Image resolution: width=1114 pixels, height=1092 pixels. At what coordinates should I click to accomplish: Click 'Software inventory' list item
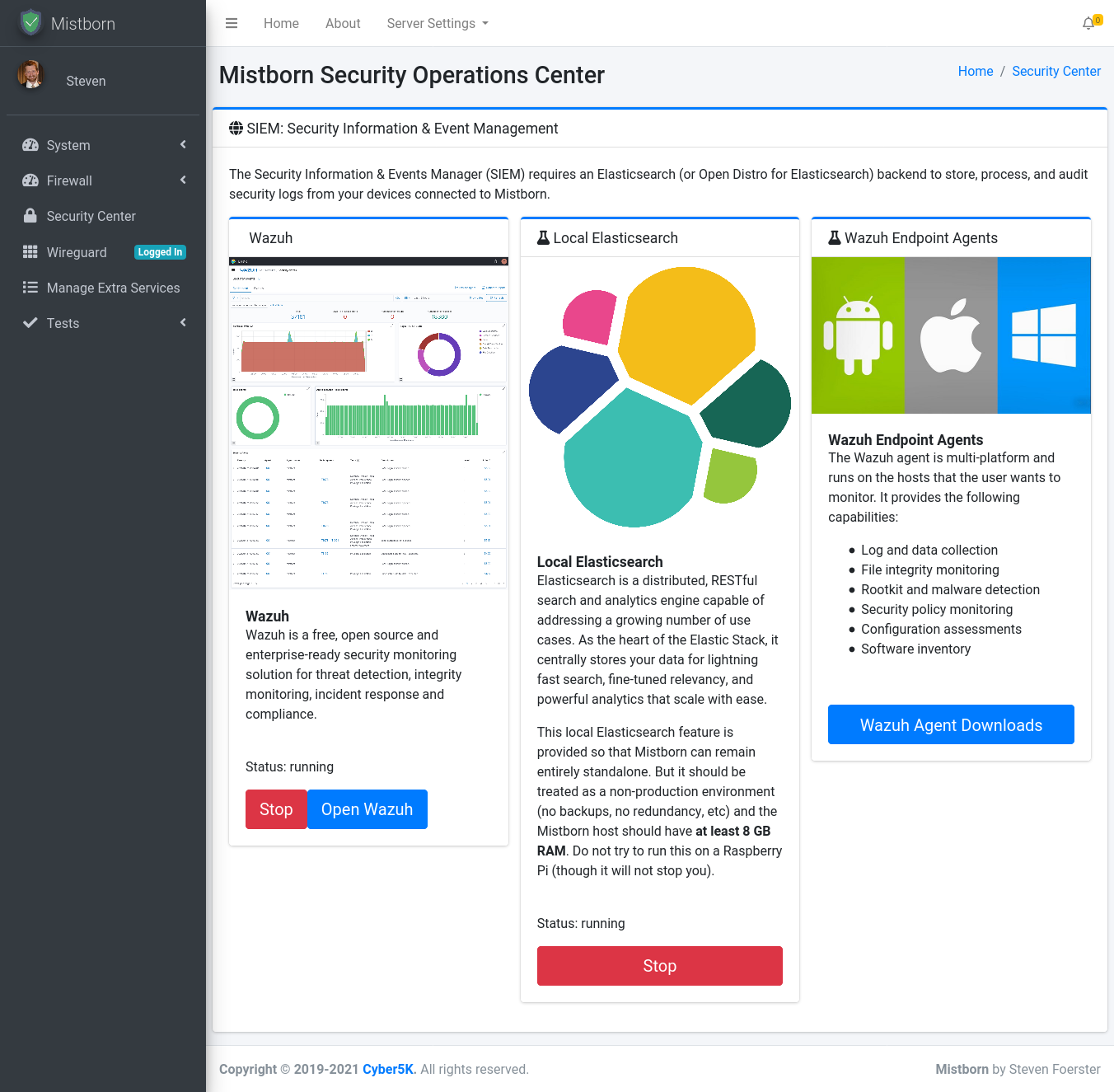point(915,649)
